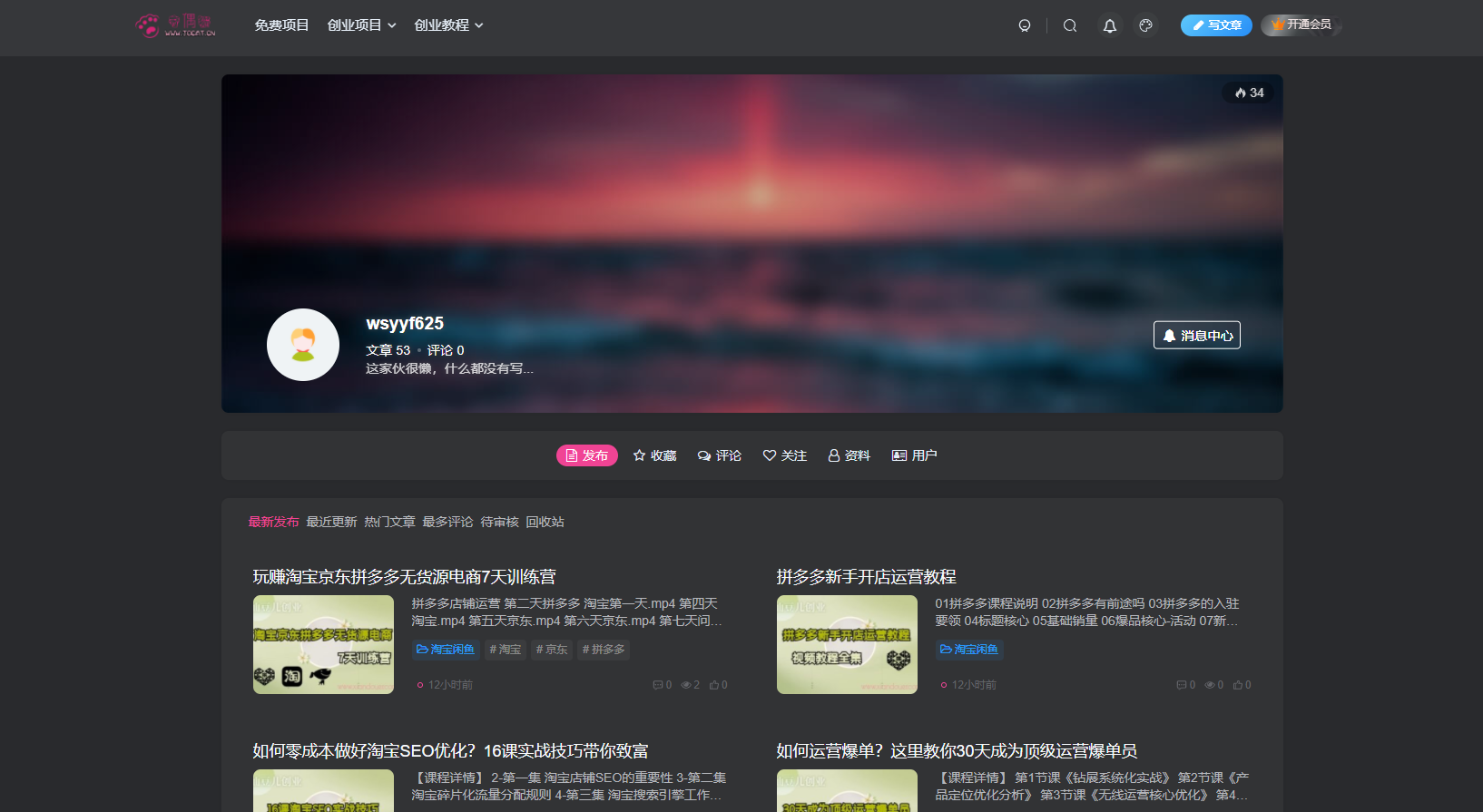Click thumbnail of 淘宝SEO优化 article

click(x=323, y=790)
